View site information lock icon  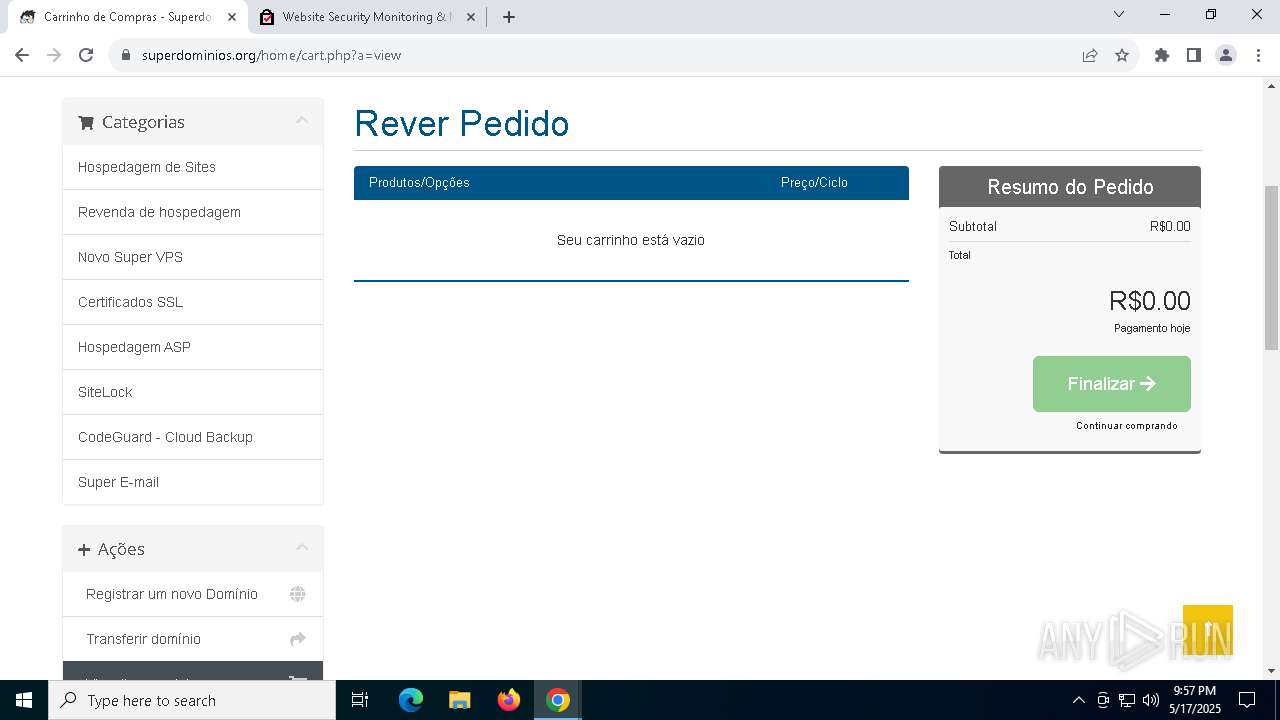tap(126, 55)
